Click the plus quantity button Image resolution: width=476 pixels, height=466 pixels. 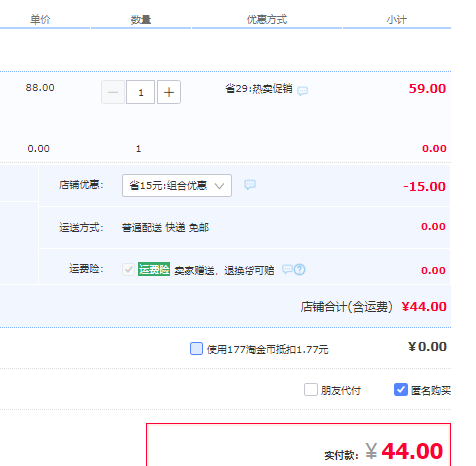[x=169, y=92]
